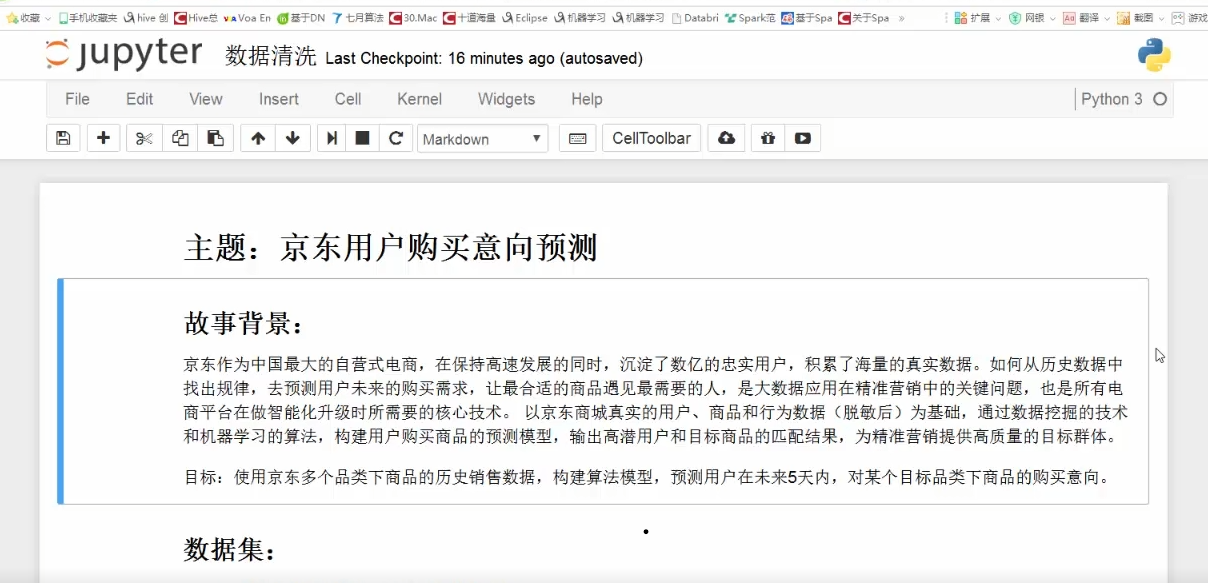Open the Cell menu

348,99
